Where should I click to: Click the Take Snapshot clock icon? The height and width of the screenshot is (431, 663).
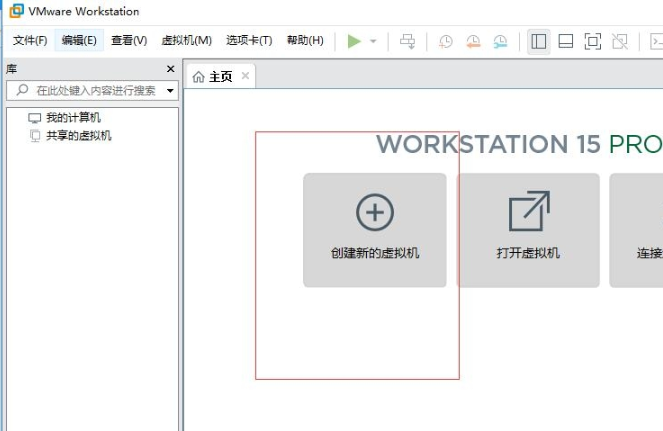(x=445, y=41)
